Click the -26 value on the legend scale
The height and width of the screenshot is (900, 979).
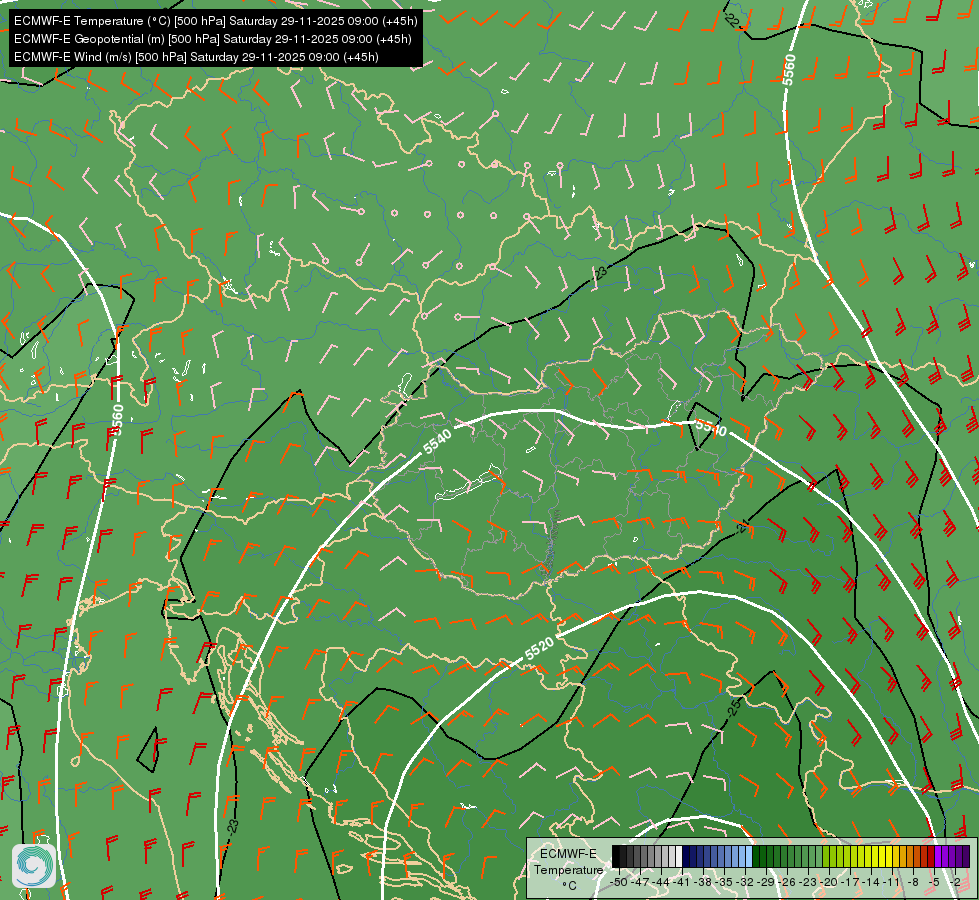pyautogui.click(x=789, y=882)
